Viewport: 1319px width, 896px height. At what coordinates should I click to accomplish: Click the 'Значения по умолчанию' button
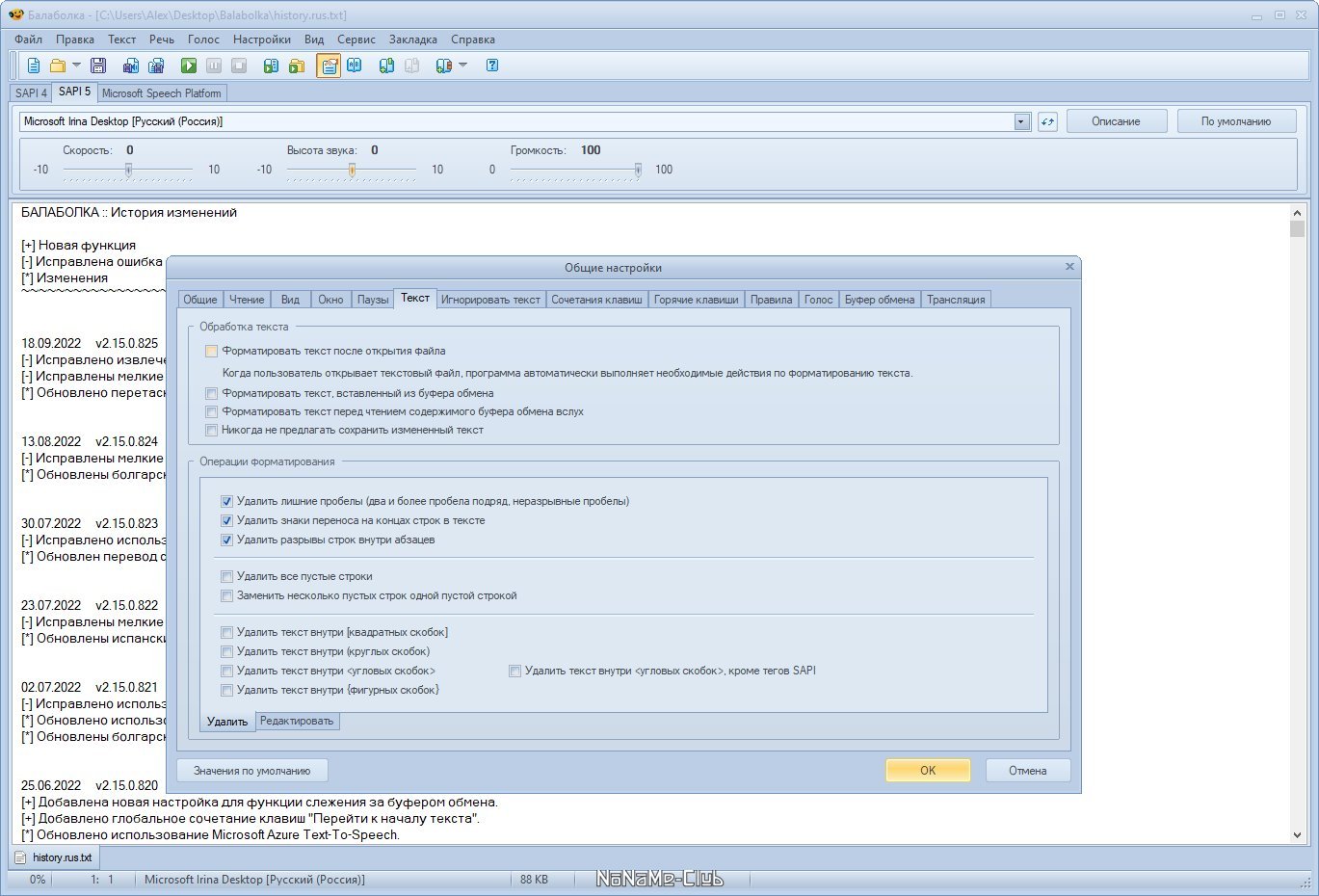[x=251, y=771]
